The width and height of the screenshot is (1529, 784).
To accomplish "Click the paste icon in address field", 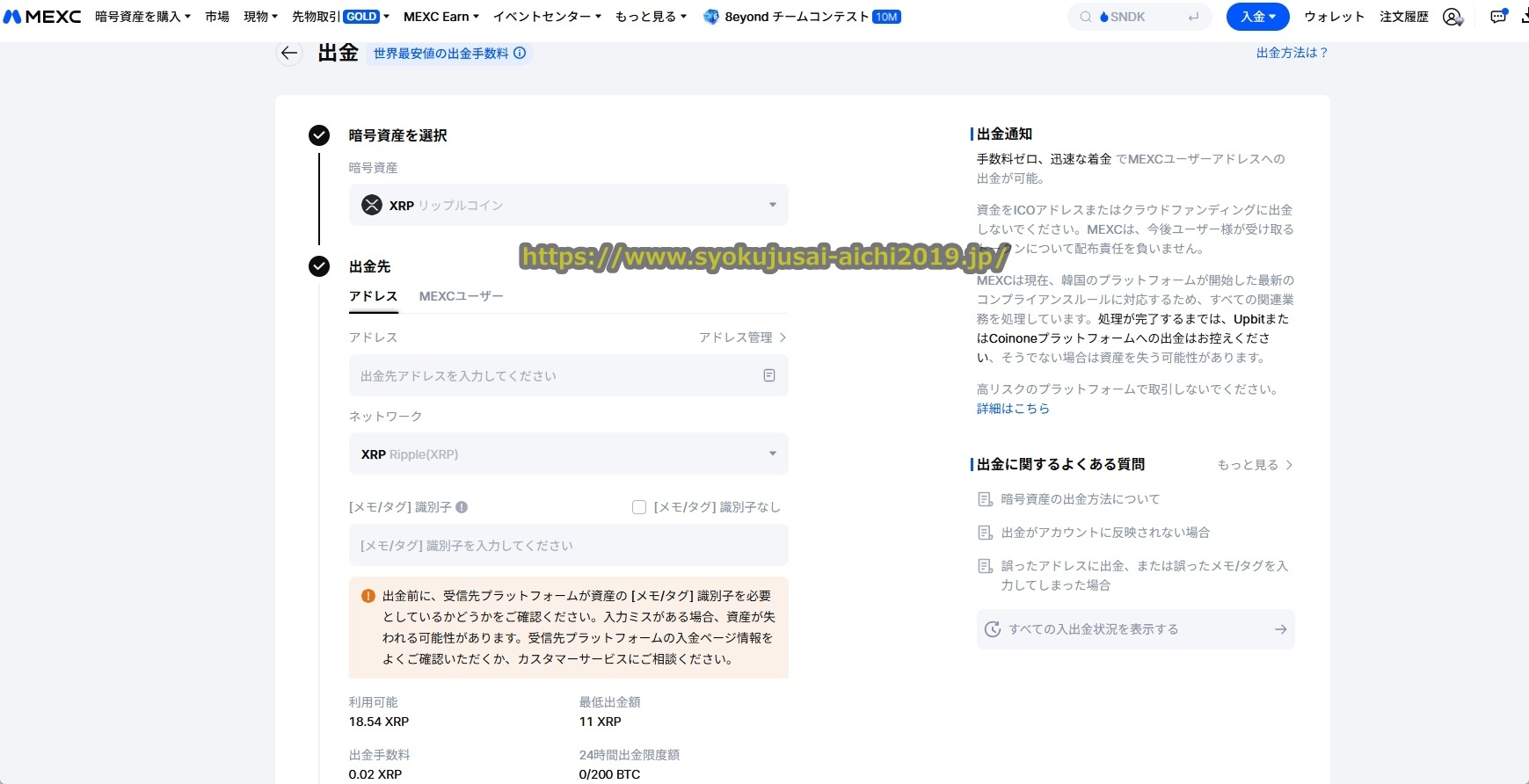I will [769, 375].
